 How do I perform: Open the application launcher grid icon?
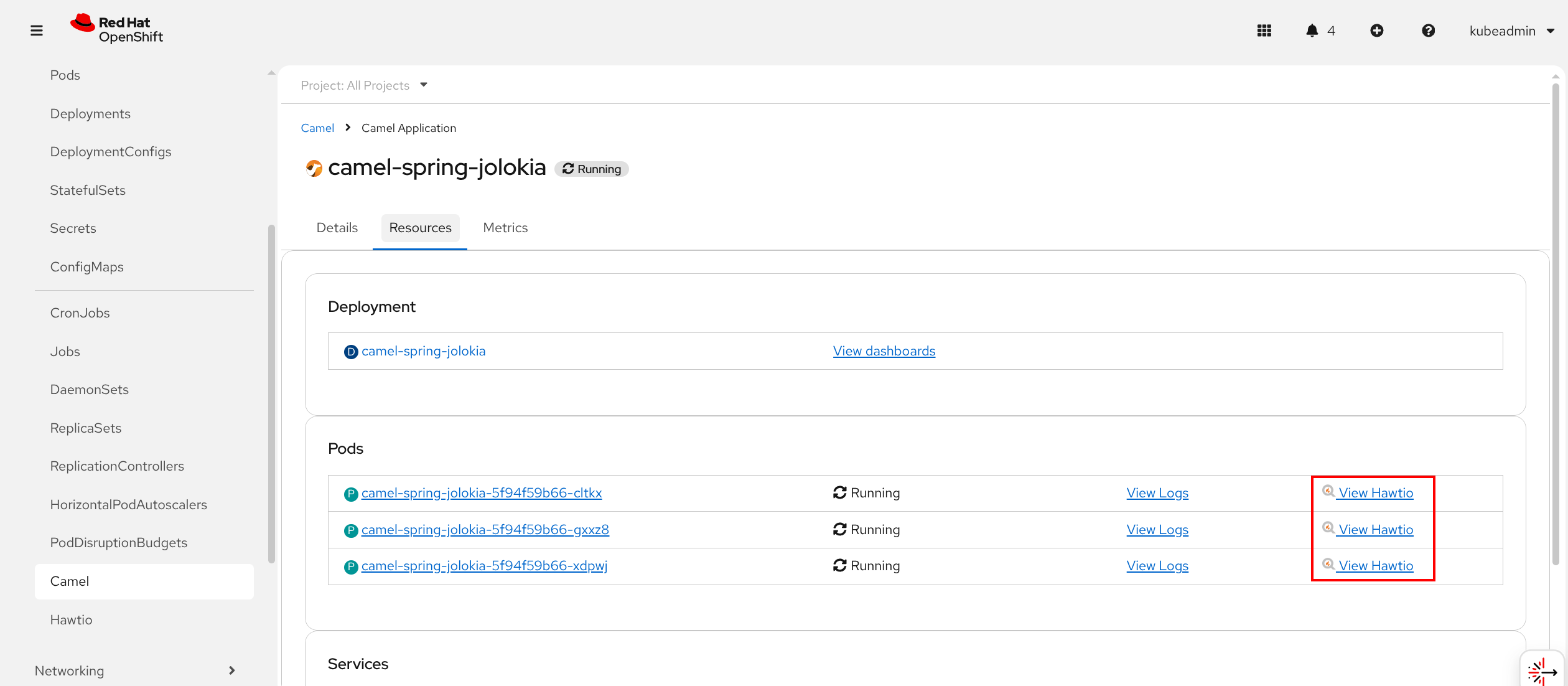pos(1264,31)
